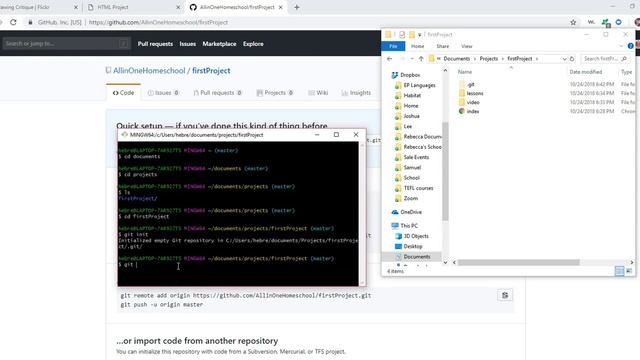640x360 pixels.
Task: Click the navigation pane scroll down arrow
Action: (x=445, y=262)
